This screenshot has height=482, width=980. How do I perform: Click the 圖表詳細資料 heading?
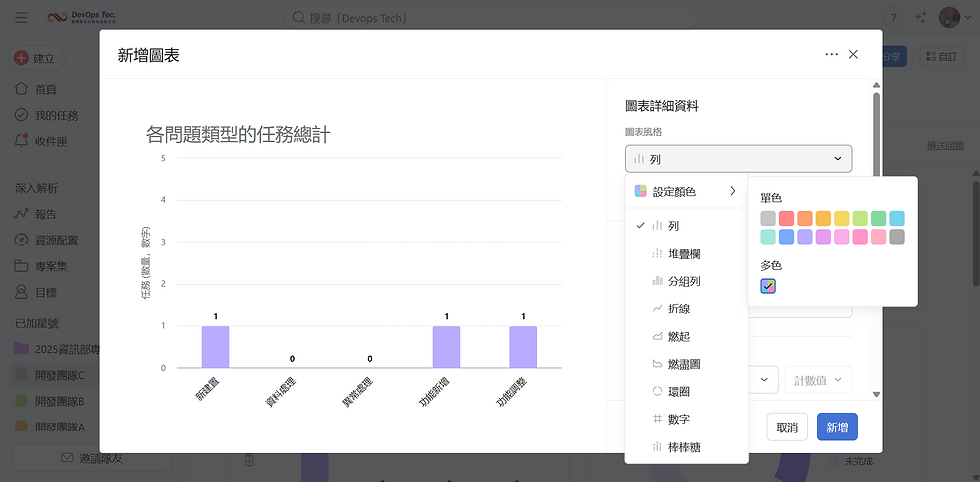click(662, 106)
